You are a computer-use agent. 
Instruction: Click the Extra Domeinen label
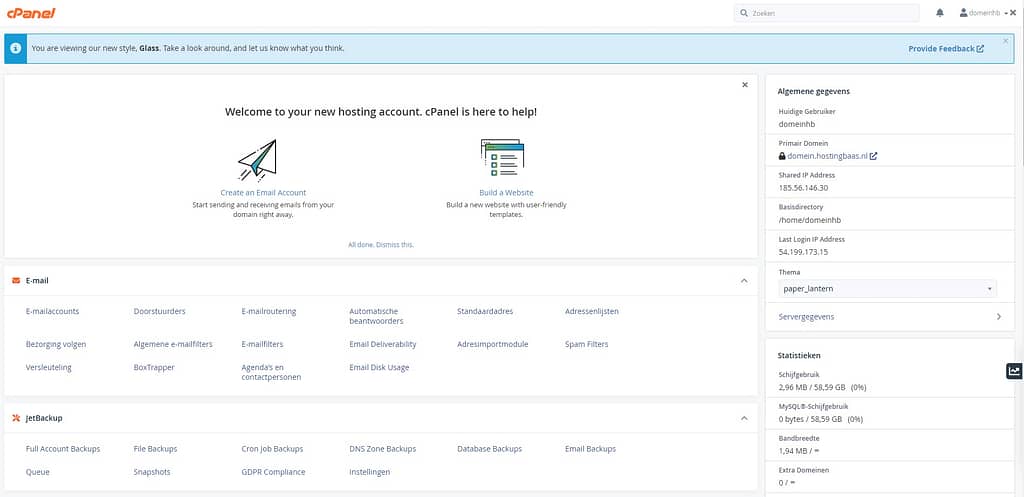click(x=802, y=470)
